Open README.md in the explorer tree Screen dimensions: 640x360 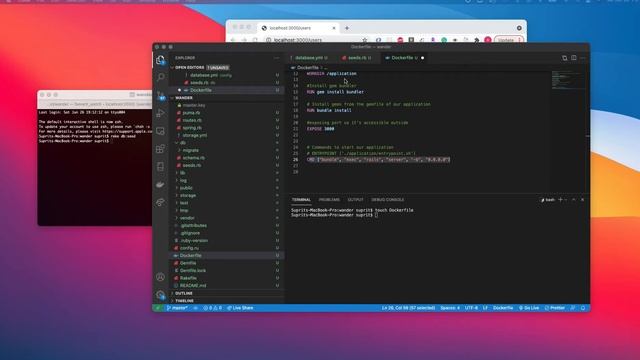[x=227, y=285]
